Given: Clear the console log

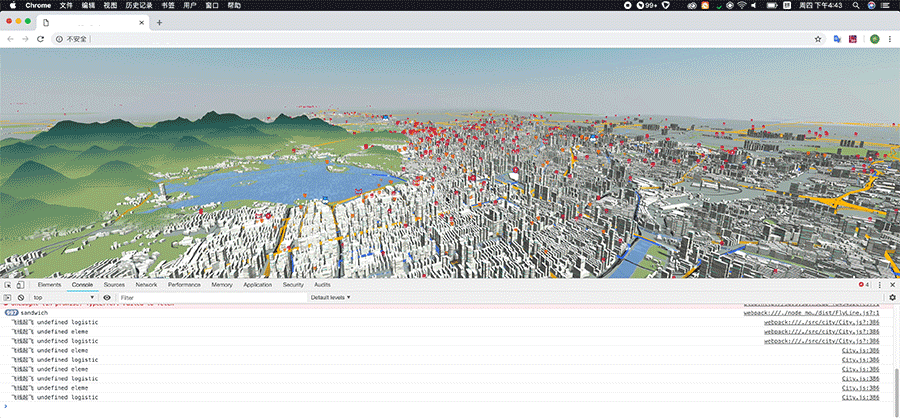Looking at the screenshot, I should click(x=21, y=297).
